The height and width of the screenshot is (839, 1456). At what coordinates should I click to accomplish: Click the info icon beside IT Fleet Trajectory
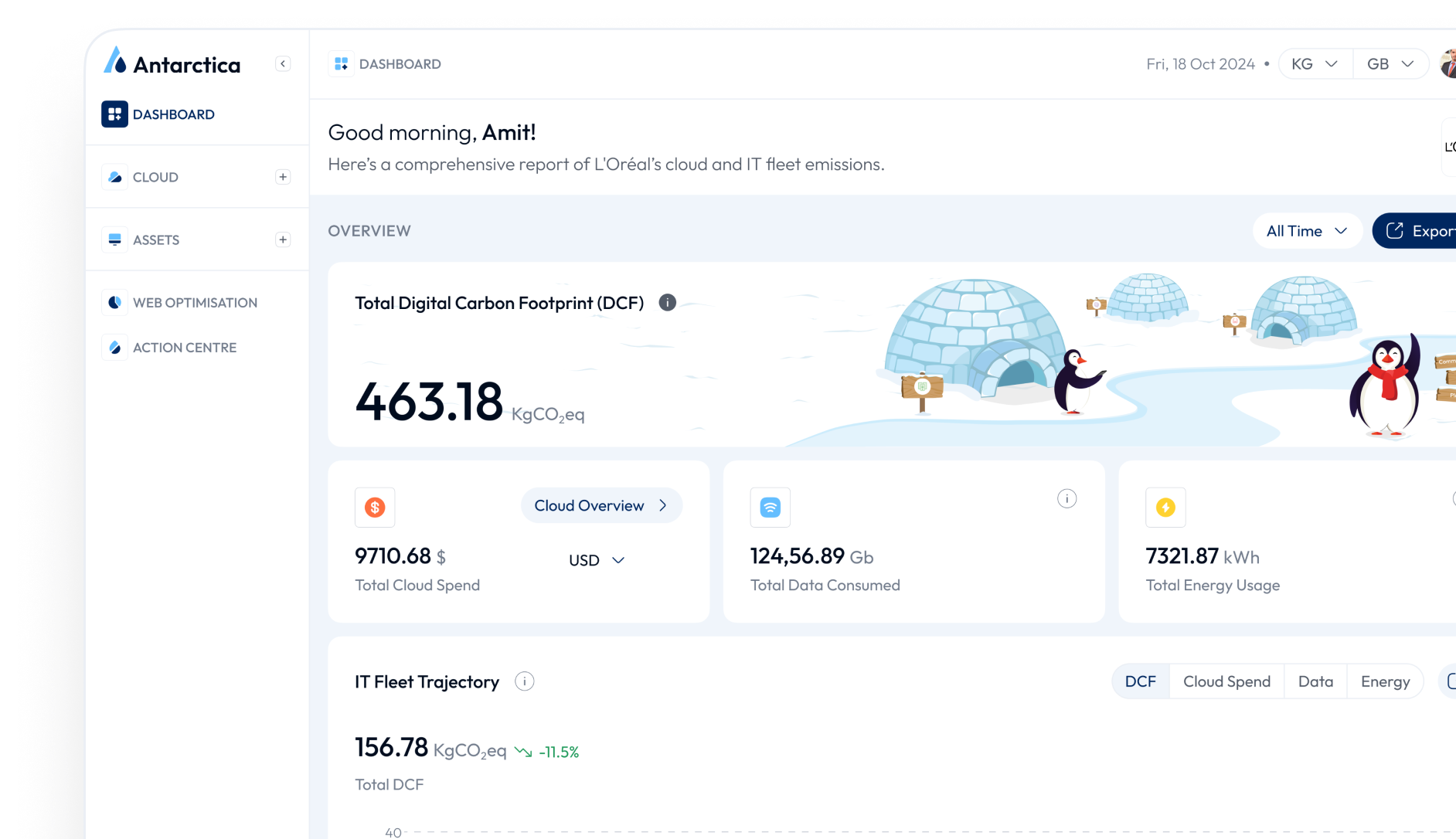tap(524, 681)
